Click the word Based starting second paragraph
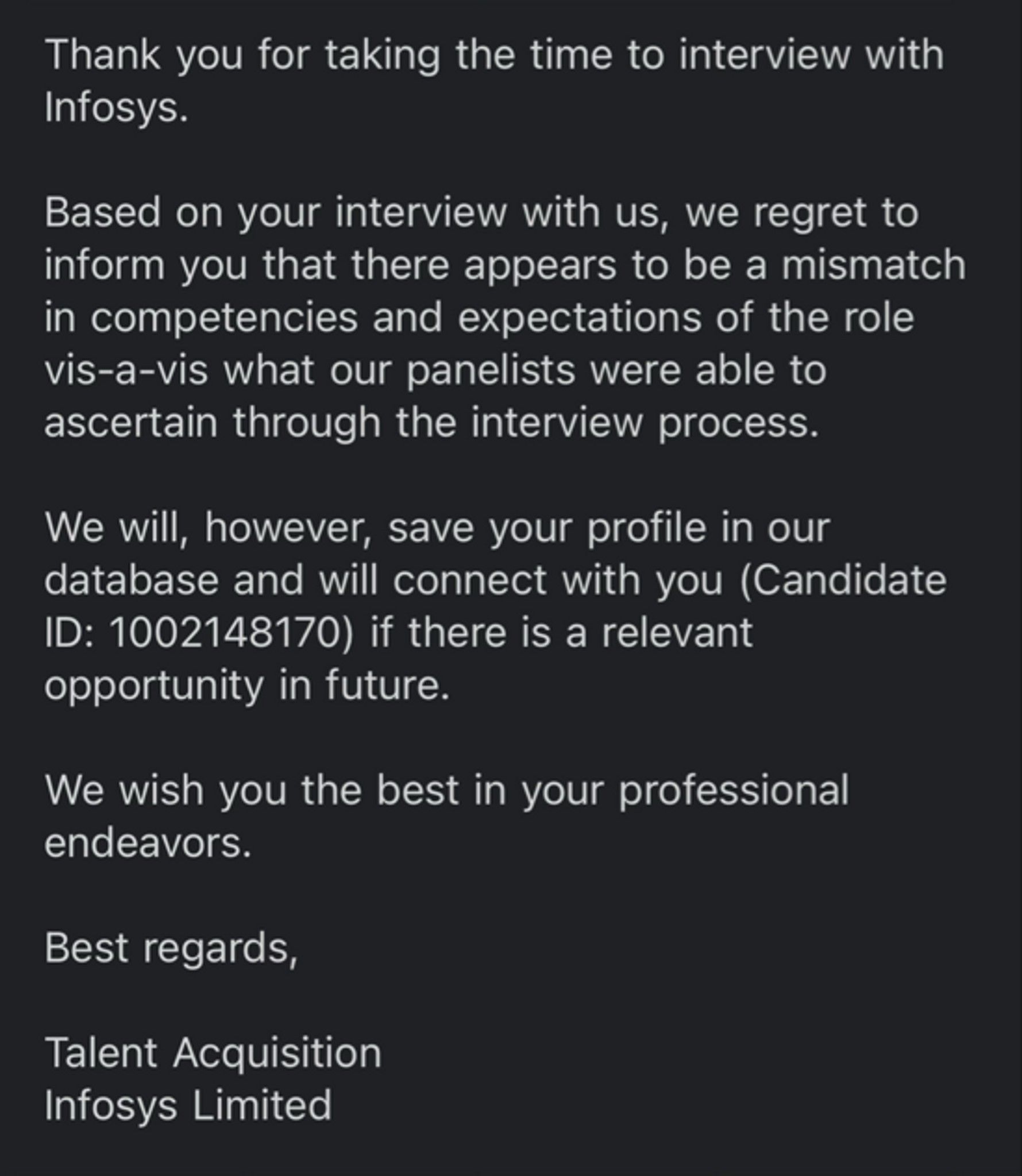The image size is (1022, 1176). (x=102, y=212)
